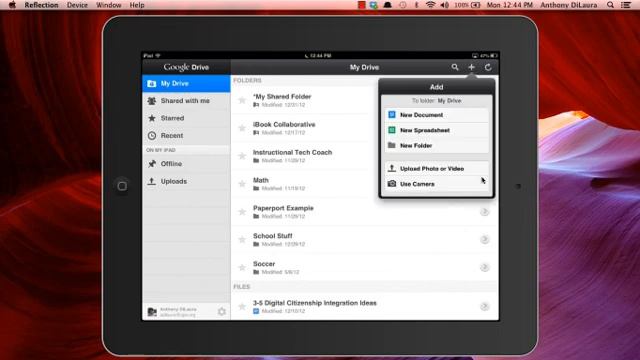This screenshot has height=360, width=640.
Task: Click the upload arrow icon in Add menu
Action: tap(392, 168)
